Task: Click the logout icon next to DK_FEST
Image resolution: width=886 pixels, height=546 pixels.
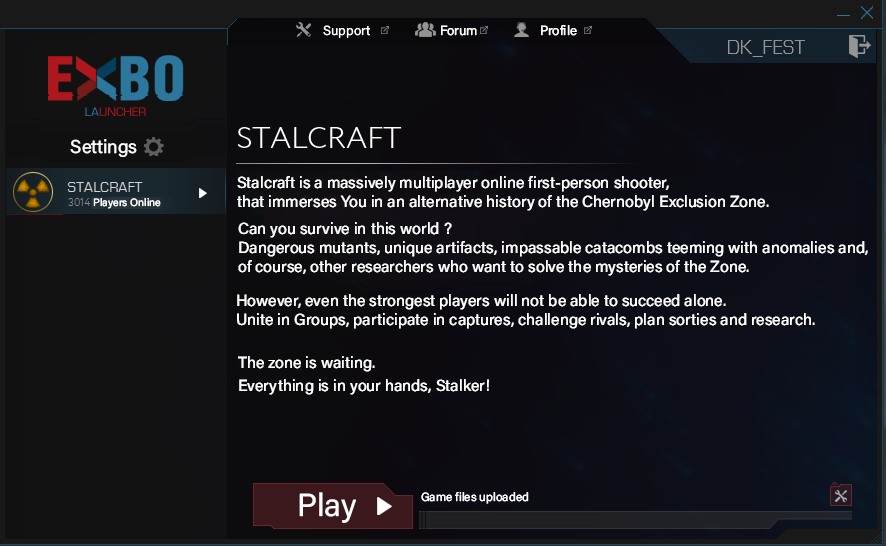Action: click(859, 46)
